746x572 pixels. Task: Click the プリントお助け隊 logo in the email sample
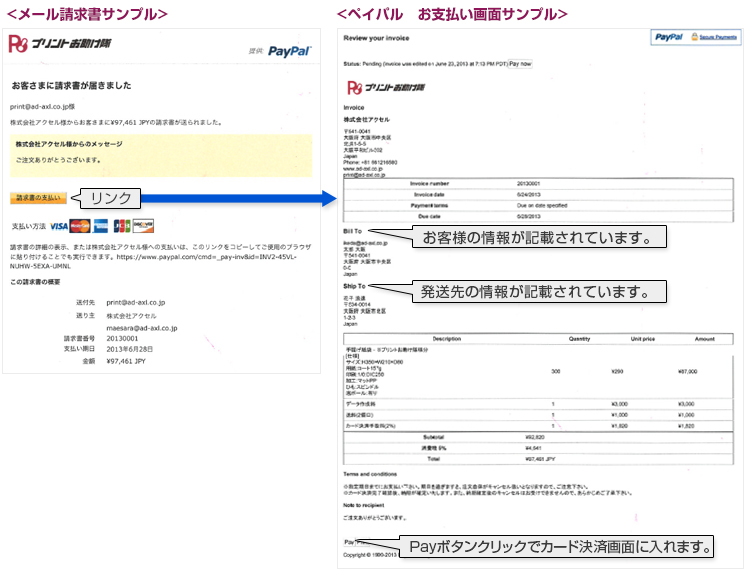[60, 44]
